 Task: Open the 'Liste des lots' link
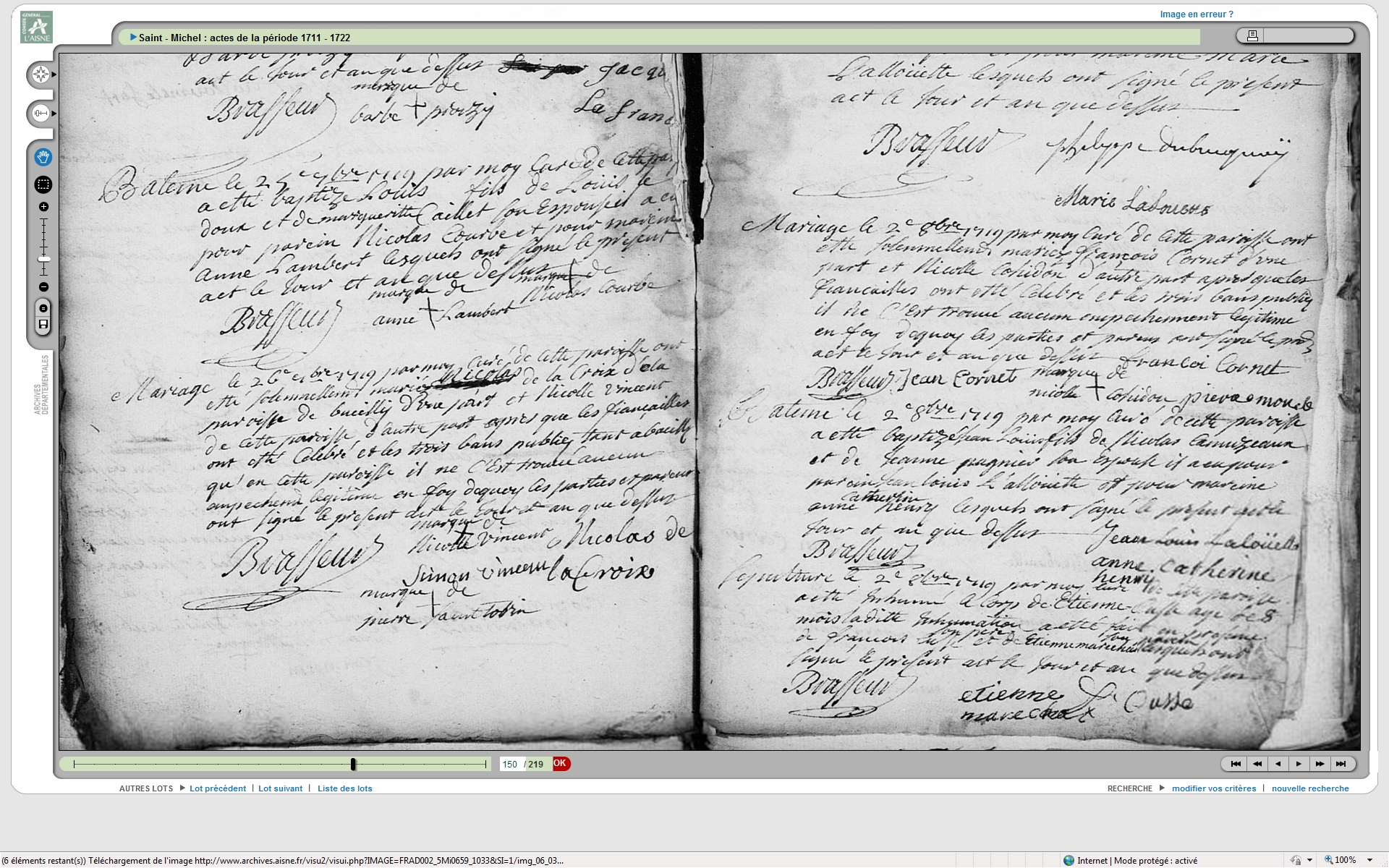coord(344,788)
